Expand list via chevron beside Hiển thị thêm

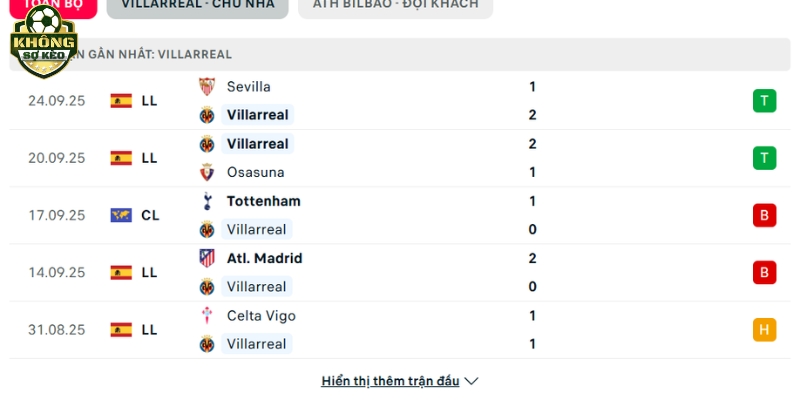pos(471,381)
